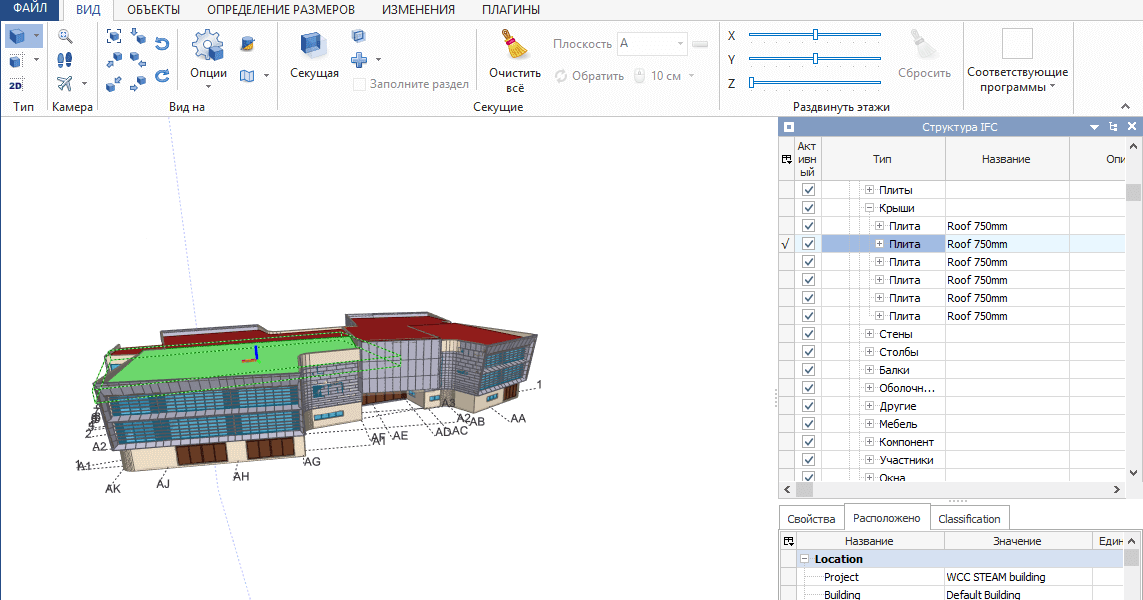Activate the walk camera mode (footsteps icon)
This screenshot has height=600, width=1143.
coord(63,59)
